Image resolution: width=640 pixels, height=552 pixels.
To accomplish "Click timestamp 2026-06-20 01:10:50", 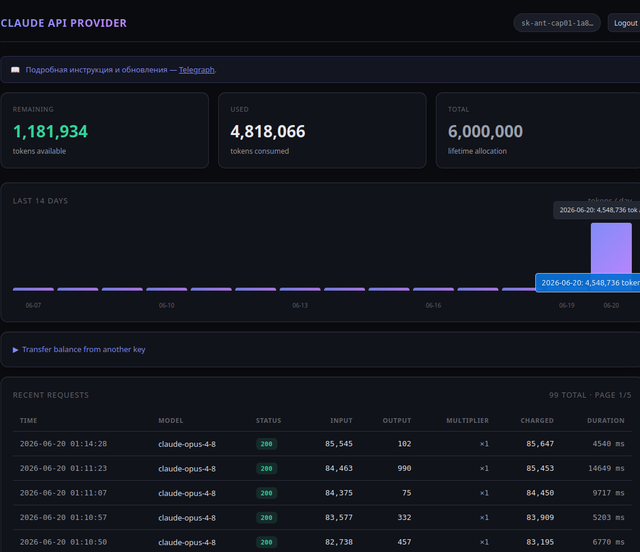I will tap(63, 542).
